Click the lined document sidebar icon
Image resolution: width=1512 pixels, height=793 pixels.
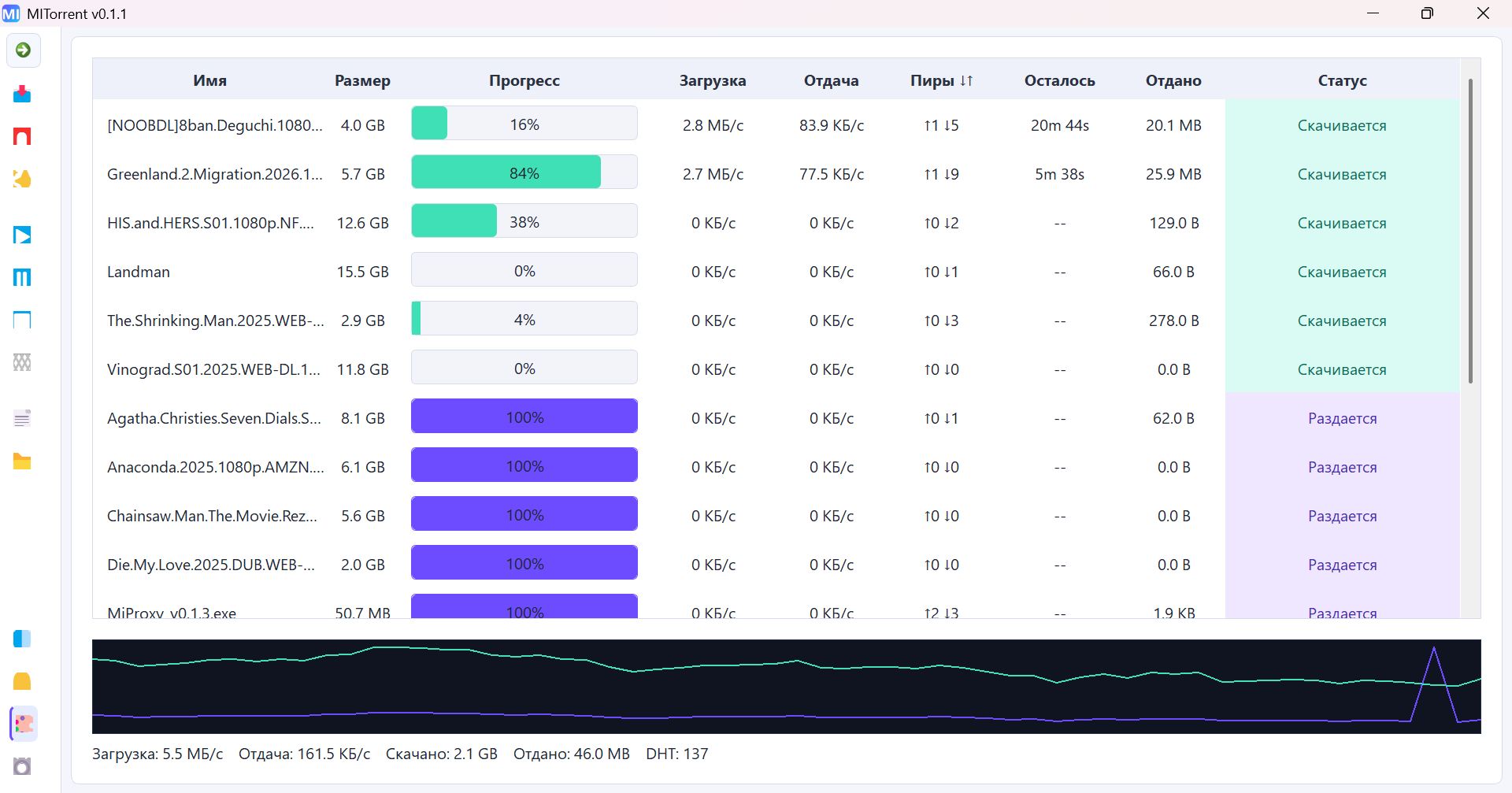click(22, 418)
